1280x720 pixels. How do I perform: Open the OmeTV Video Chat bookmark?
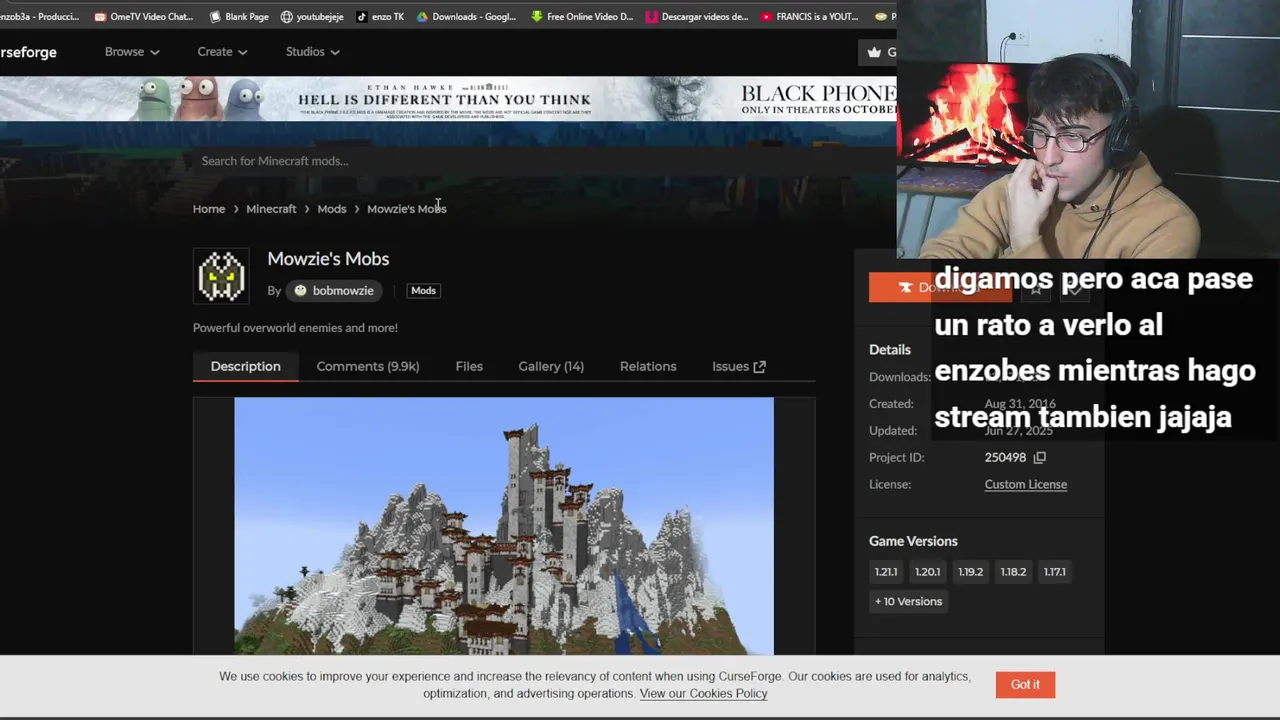click(143, 16)
